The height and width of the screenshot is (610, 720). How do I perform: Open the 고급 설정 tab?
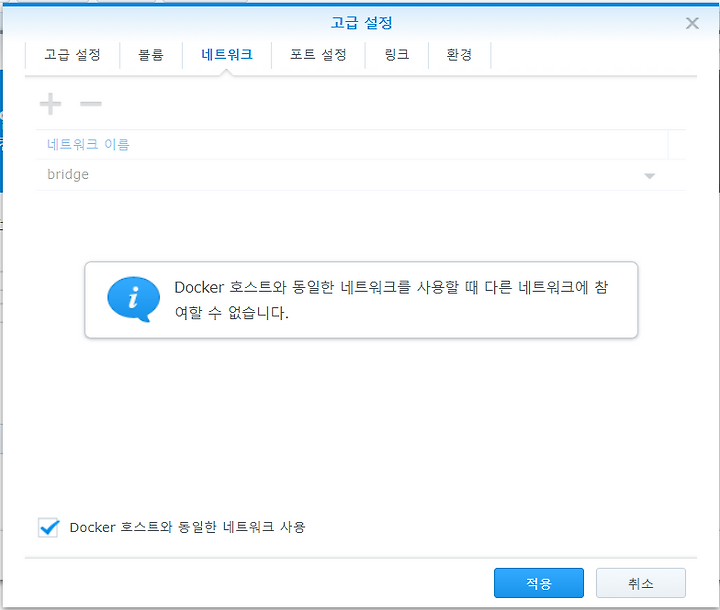pos(72,55)
